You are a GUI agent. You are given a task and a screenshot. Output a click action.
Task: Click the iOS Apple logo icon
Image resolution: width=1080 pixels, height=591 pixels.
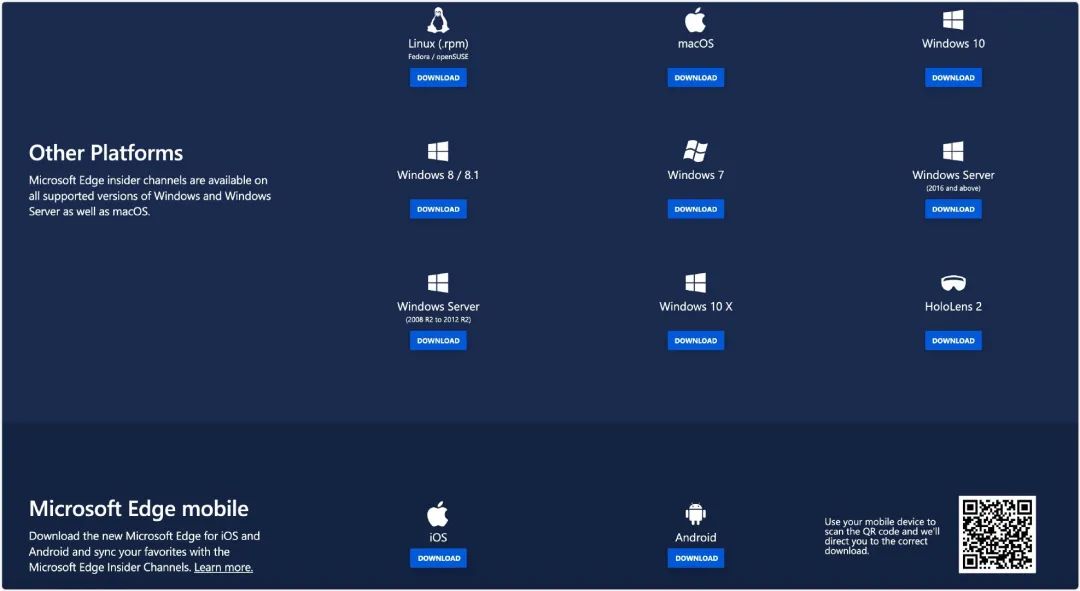tap(438, 514)
